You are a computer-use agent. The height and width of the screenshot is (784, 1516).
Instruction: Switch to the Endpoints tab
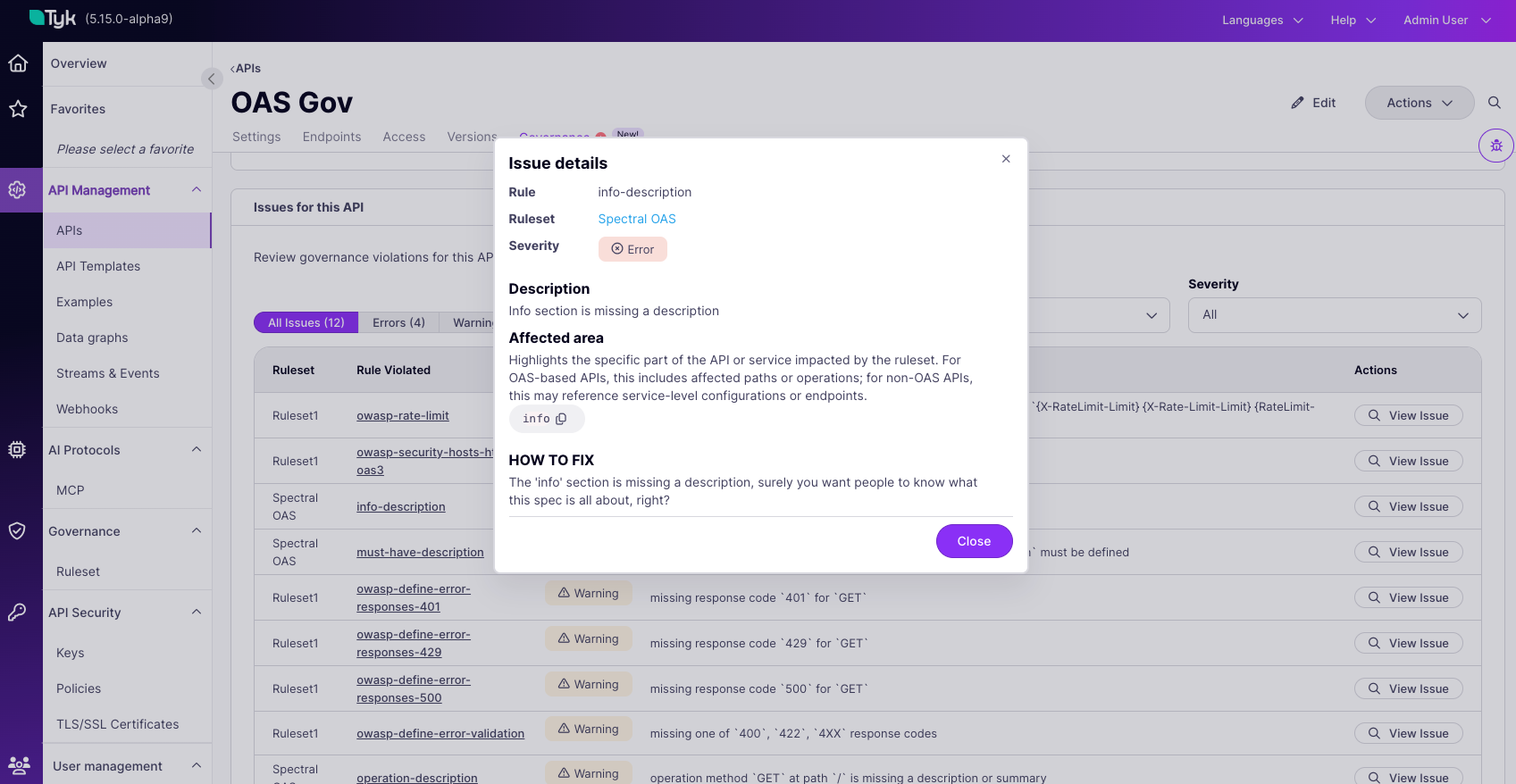pyautogui.click(x=331, y=137)
